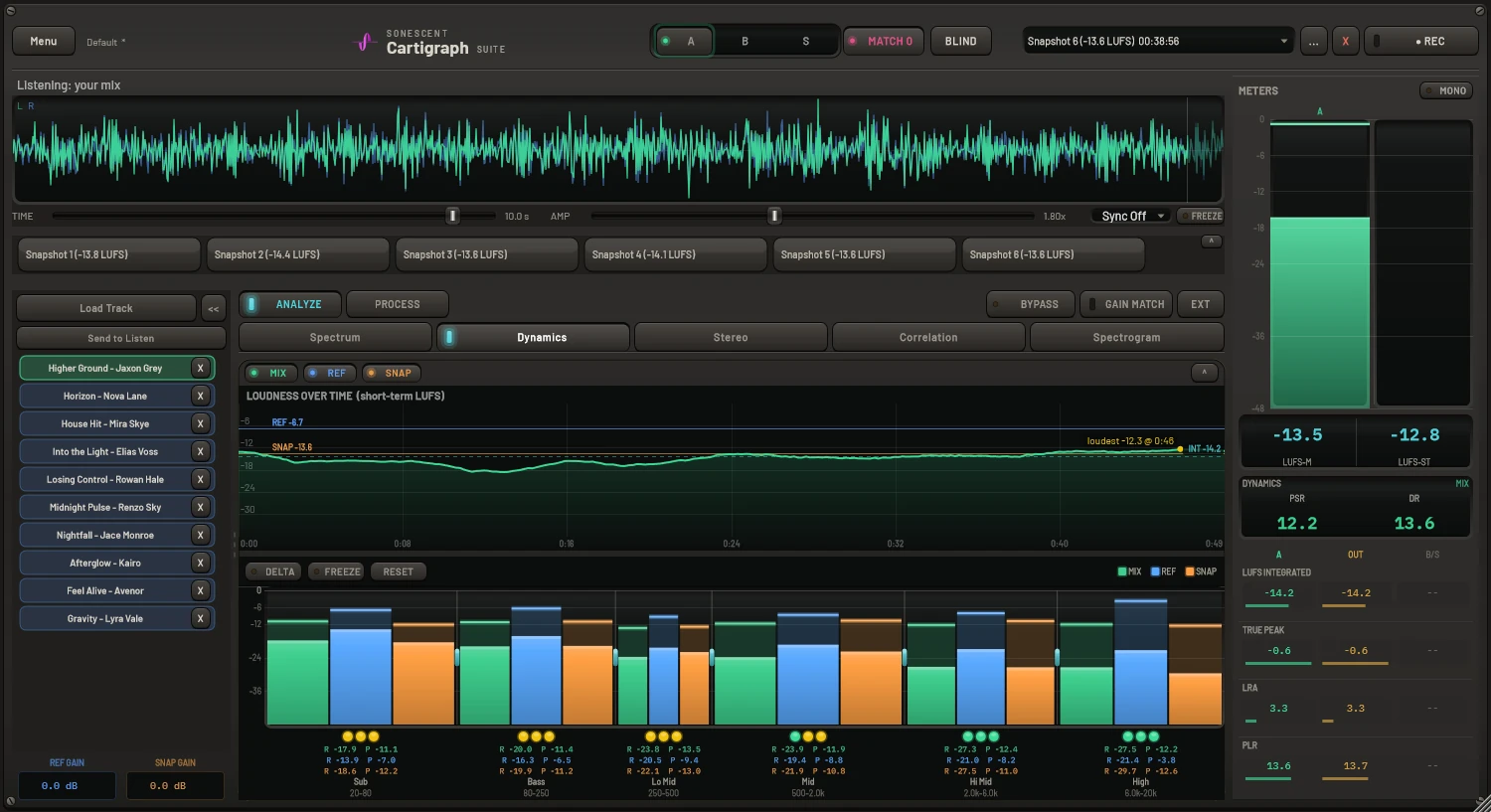The height and width of the screenshot is (812, 1491).
Task: Toggle REF curve visibility
Action: [x=328, y=373]
